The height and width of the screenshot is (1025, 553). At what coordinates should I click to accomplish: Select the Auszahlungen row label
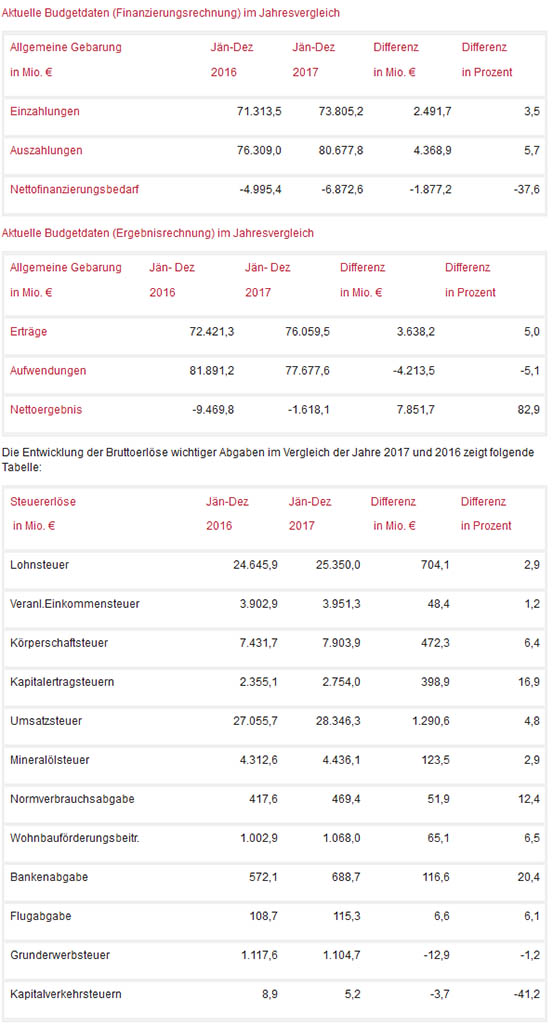click(46, 151)
